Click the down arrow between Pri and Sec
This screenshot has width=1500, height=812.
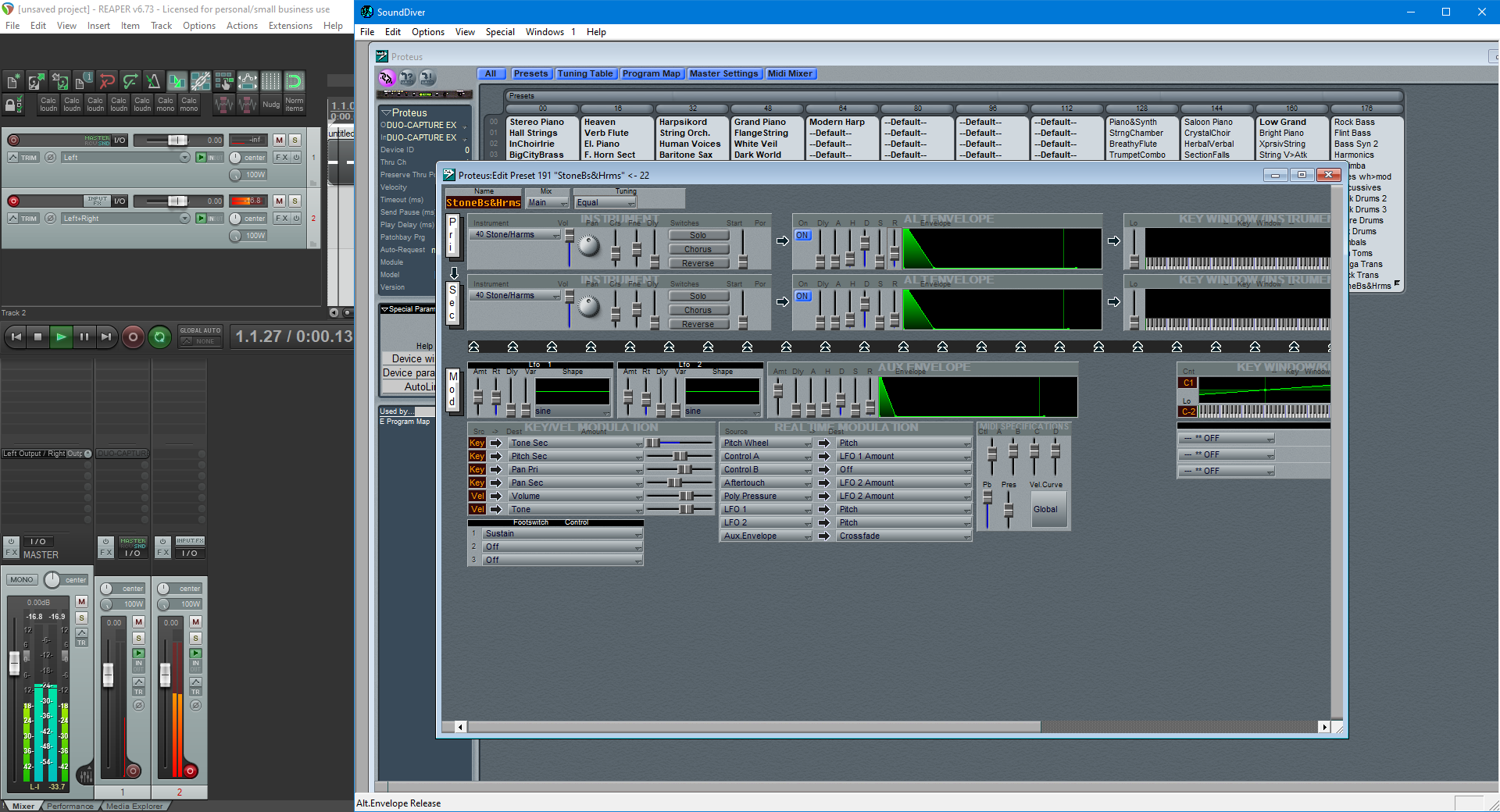click(454, 272)
